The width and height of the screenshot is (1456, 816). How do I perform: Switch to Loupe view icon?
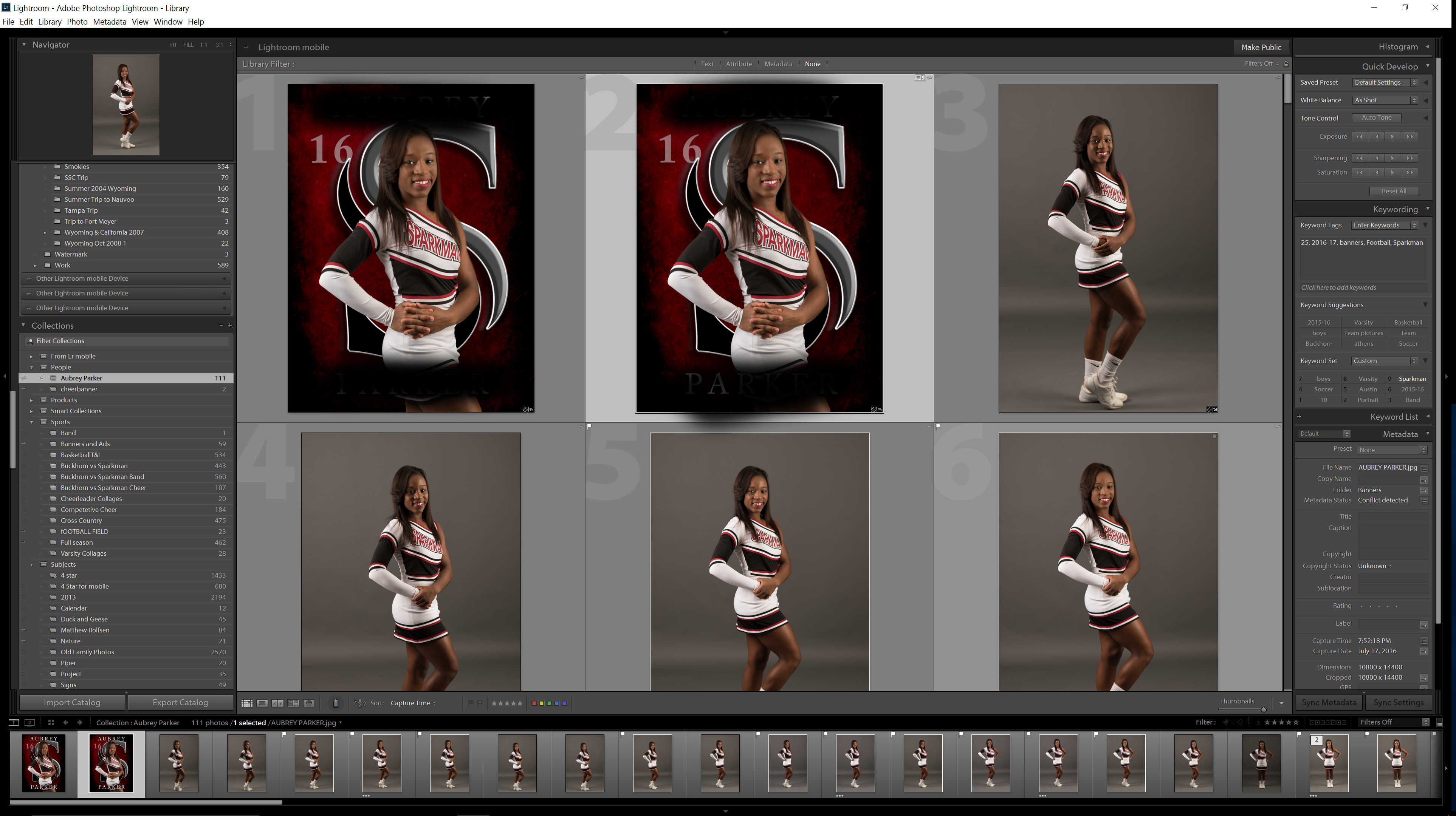[x=262, y=703]
